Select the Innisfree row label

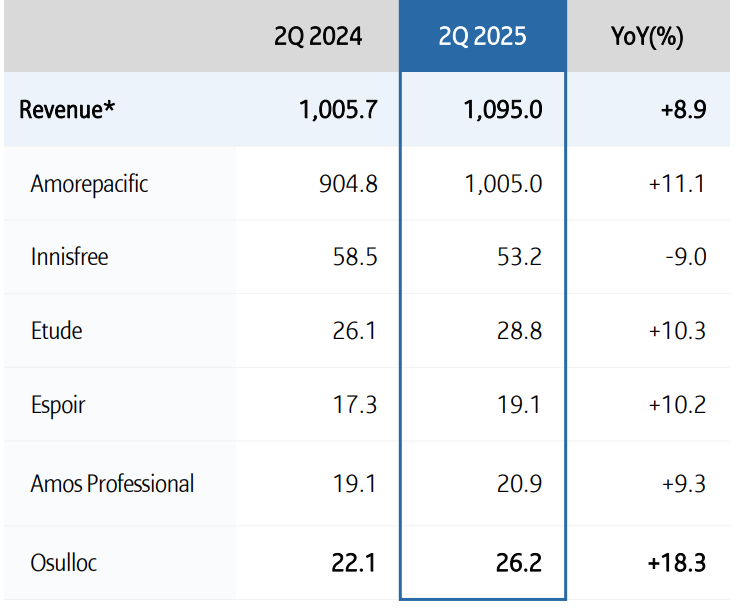tap(69, 257)
